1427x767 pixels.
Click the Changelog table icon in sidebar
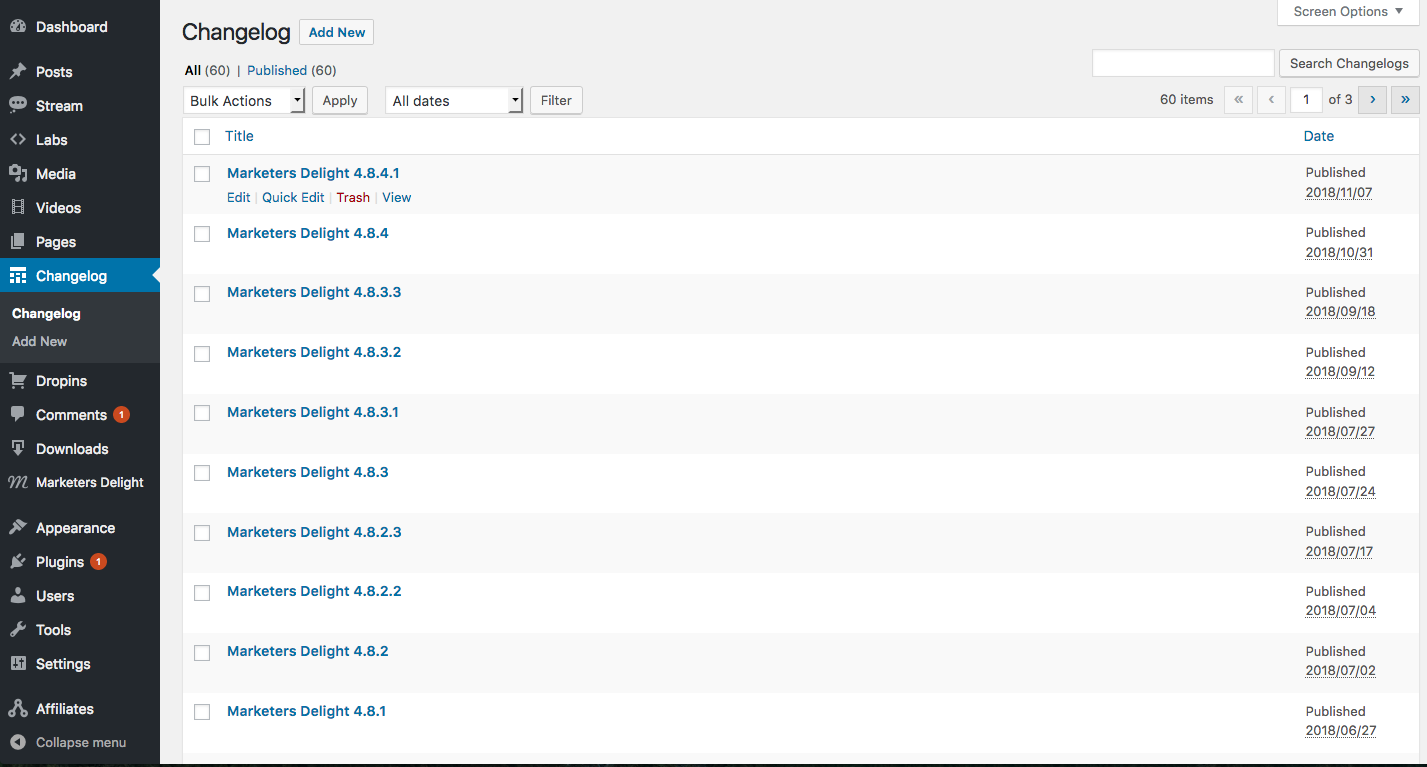pyautogui.click(x=18, y=276)
